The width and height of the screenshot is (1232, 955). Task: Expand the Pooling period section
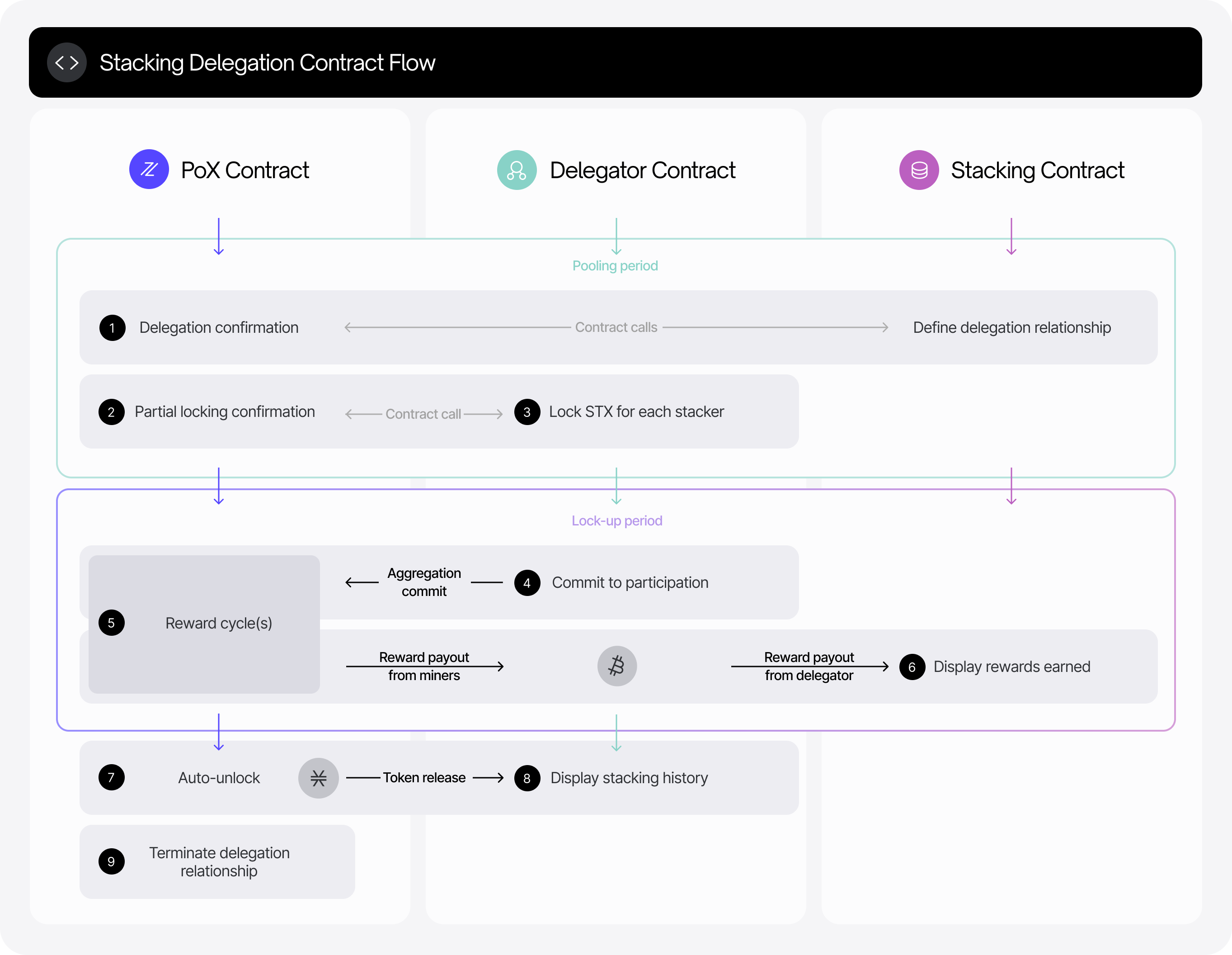(615, 265)
